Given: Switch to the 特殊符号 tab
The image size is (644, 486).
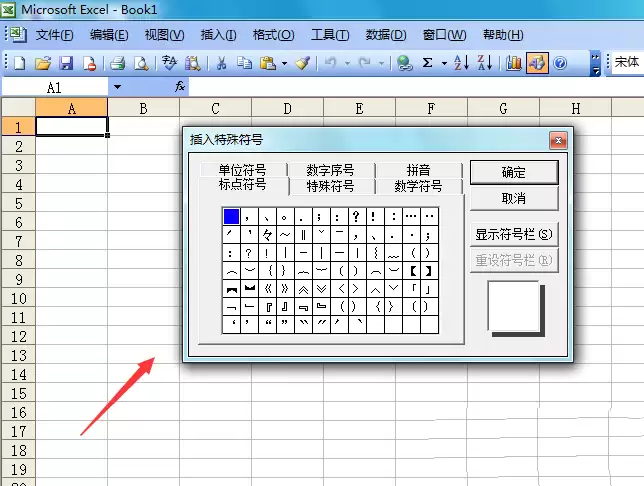Looking at the screenshot, I should (330, 186).
